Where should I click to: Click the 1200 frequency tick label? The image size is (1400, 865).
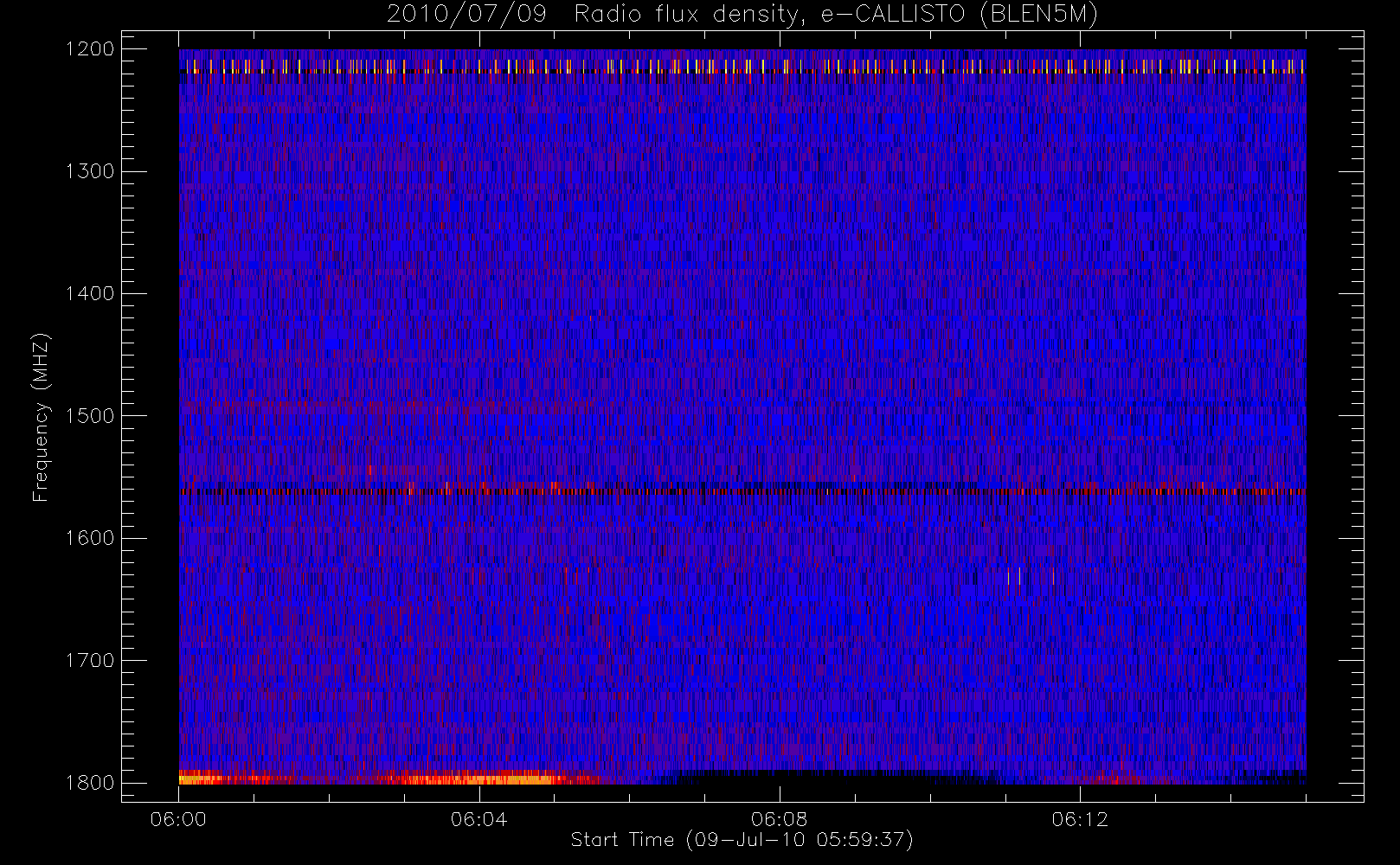[x=90, y=48]
